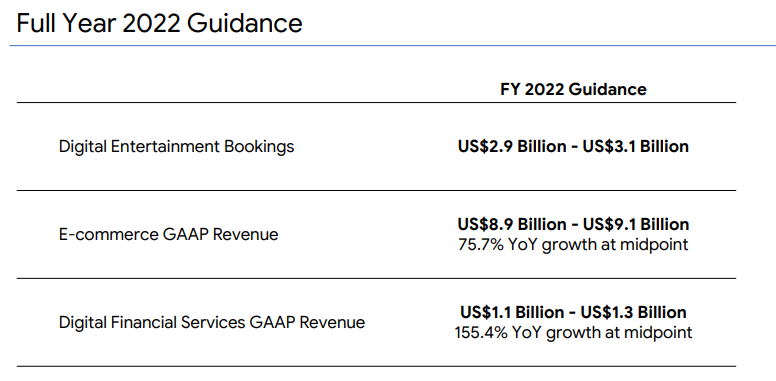Click the E-commerce GAAP Revenue label

point(168,234)
